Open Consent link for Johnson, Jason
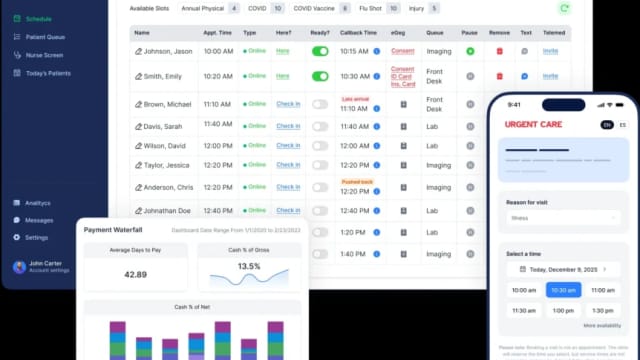Image resolution: width=640 pixels, height=360 pixels. (x=402, y=51)
